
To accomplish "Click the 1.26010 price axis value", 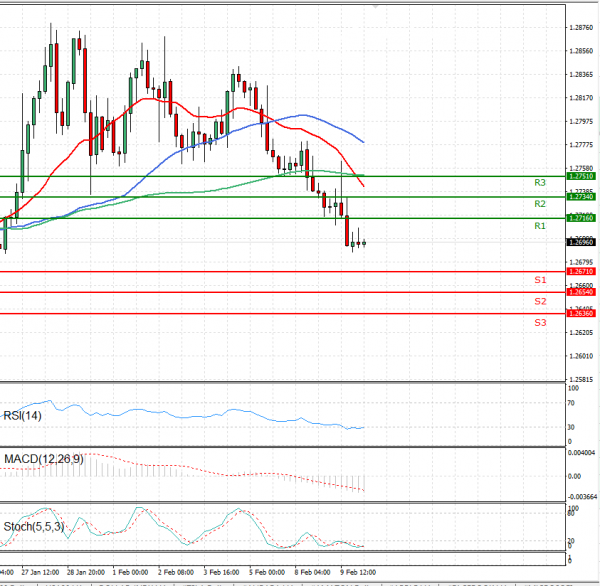I will tap(581, 356).
